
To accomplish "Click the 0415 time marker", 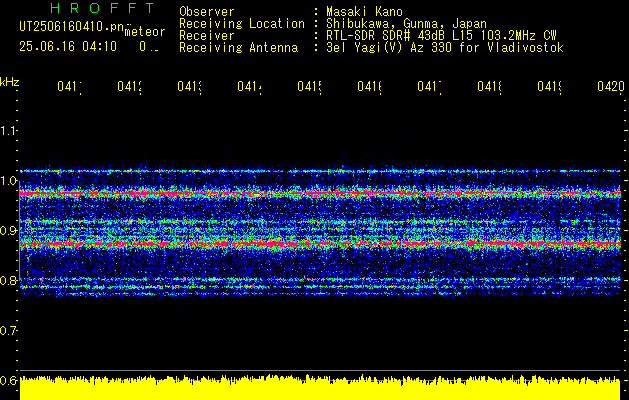I will tap(309, 87).
